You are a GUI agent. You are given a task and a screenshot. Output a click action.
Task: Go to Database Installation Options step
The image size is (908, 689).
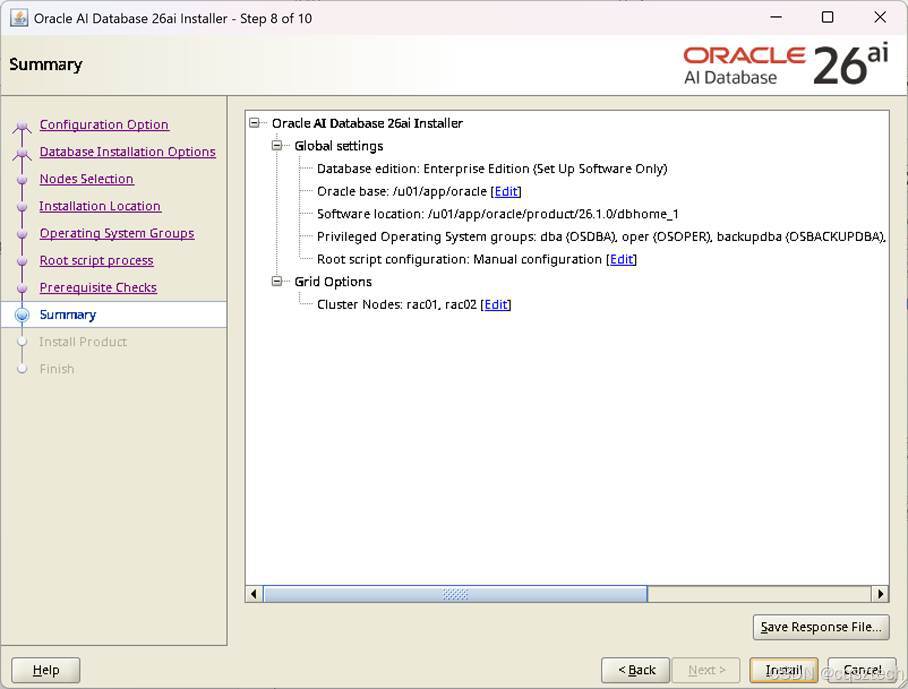click(127, 152)
